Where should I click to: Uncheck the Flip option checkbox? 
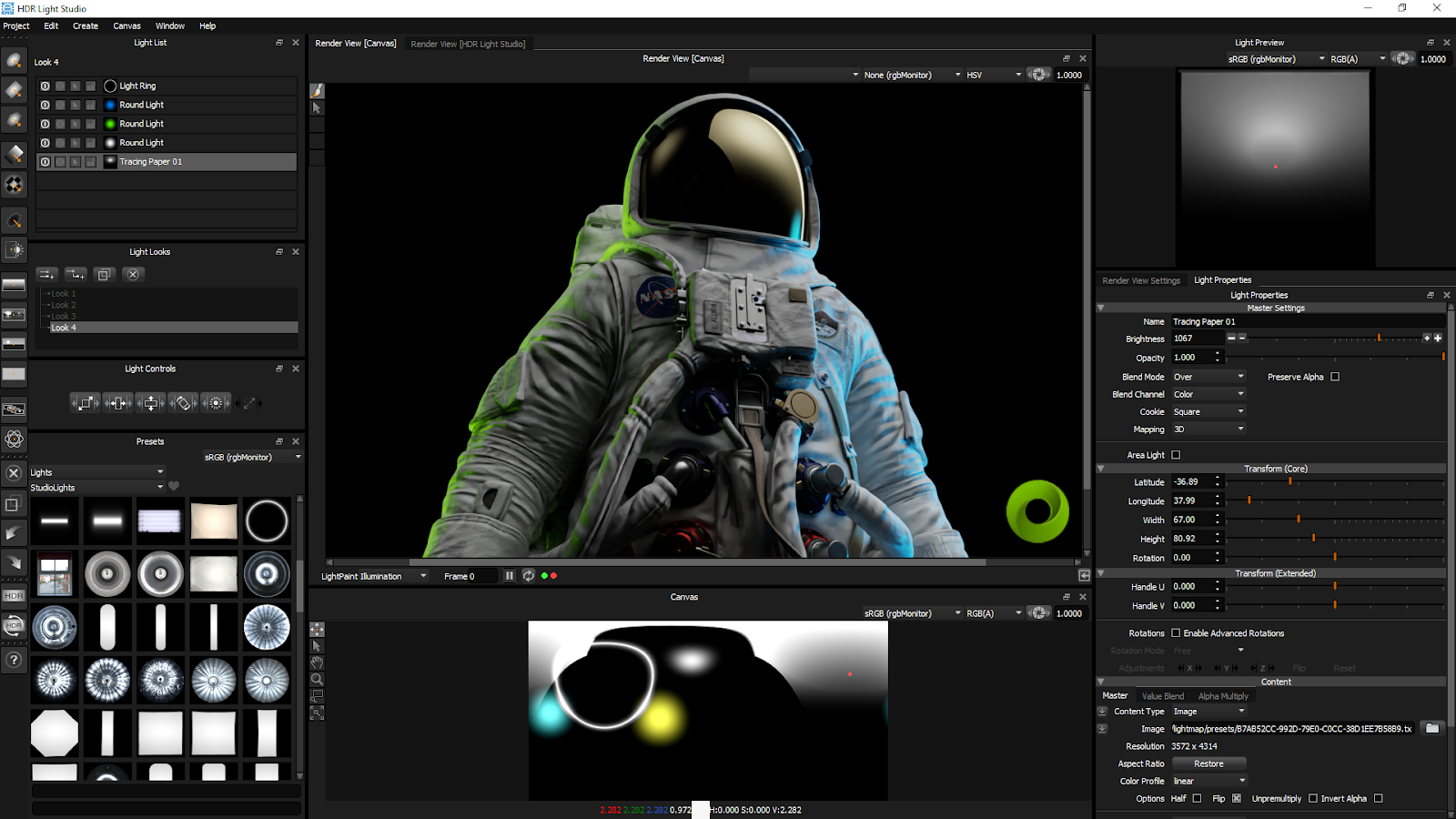point(1236,798)
